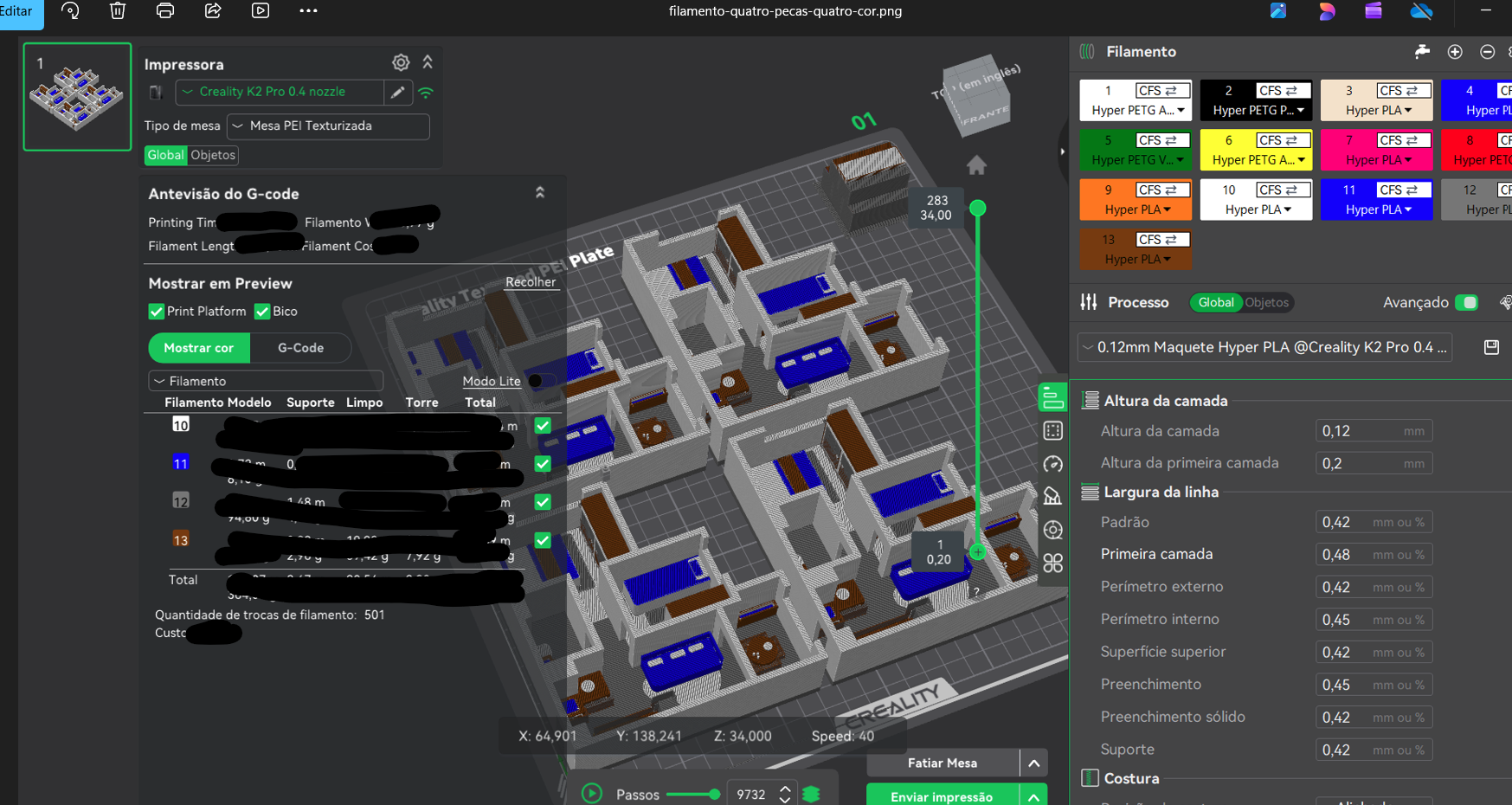The height and width of the screenshot is (805, 1512).
Task: Click the remove filament minus icon
Action: pos(1487,52)
